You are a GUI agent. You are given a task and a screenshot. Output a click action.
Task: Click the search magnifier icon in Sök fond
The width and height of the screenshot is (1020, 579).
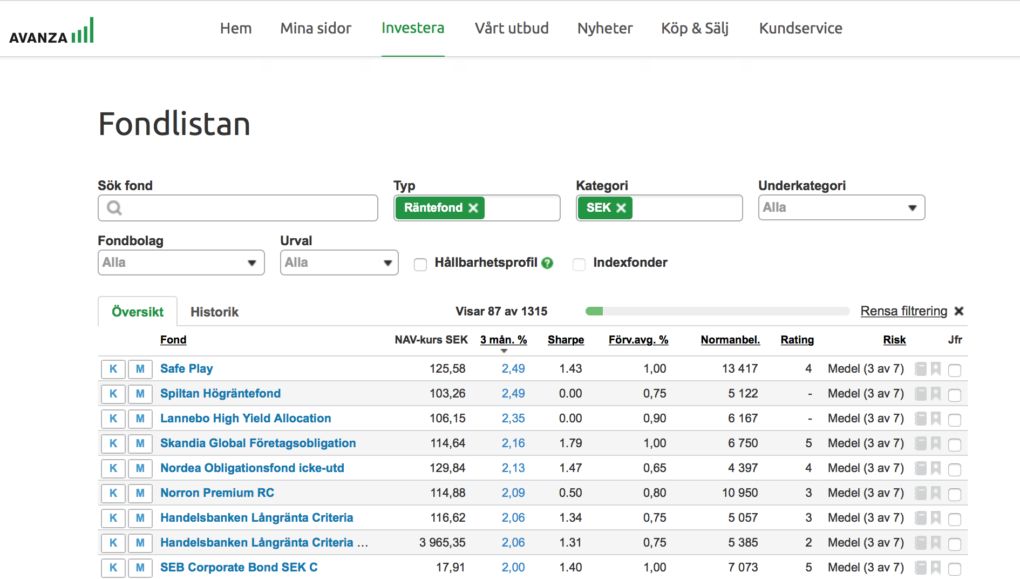[x=114, y=208]
